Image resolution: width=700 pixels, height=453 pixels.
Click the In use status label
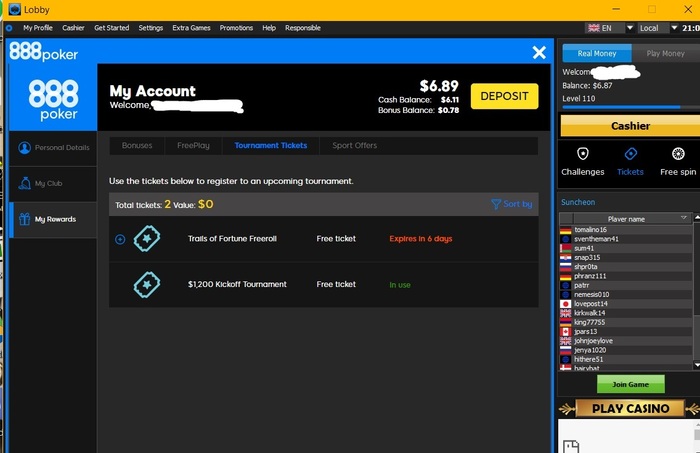400,285
